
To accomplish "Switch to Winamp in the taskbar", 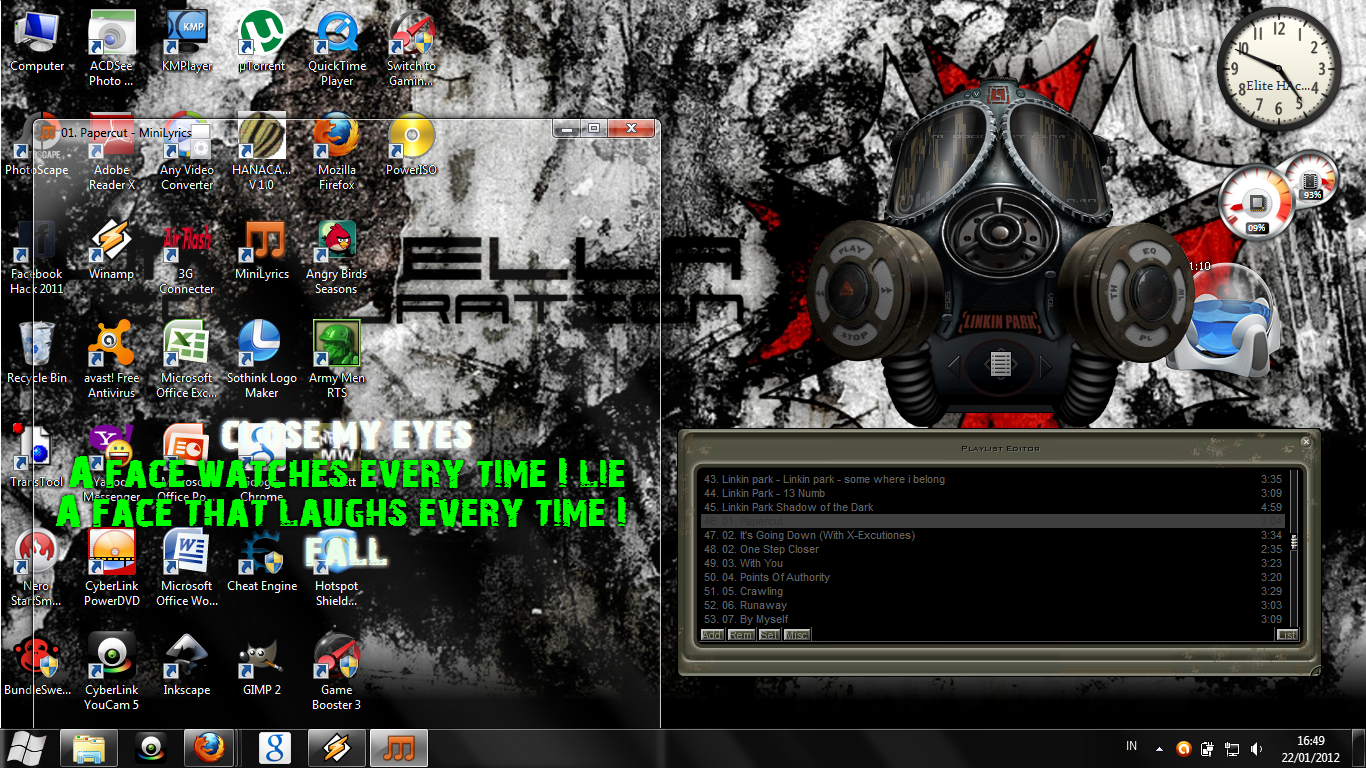I will pos(336,748).
